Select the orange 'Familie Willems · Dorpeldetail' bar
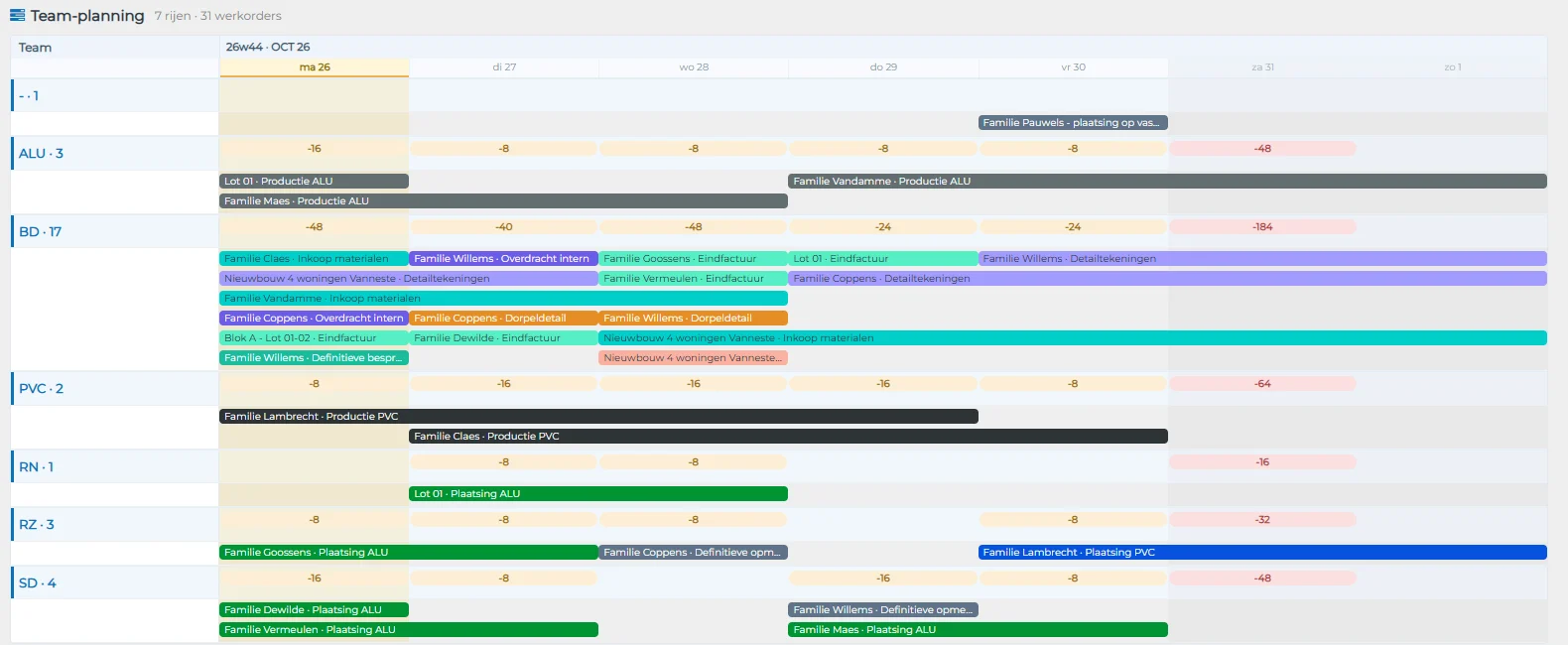This screenshot has width=1568, height=645. 693,319
